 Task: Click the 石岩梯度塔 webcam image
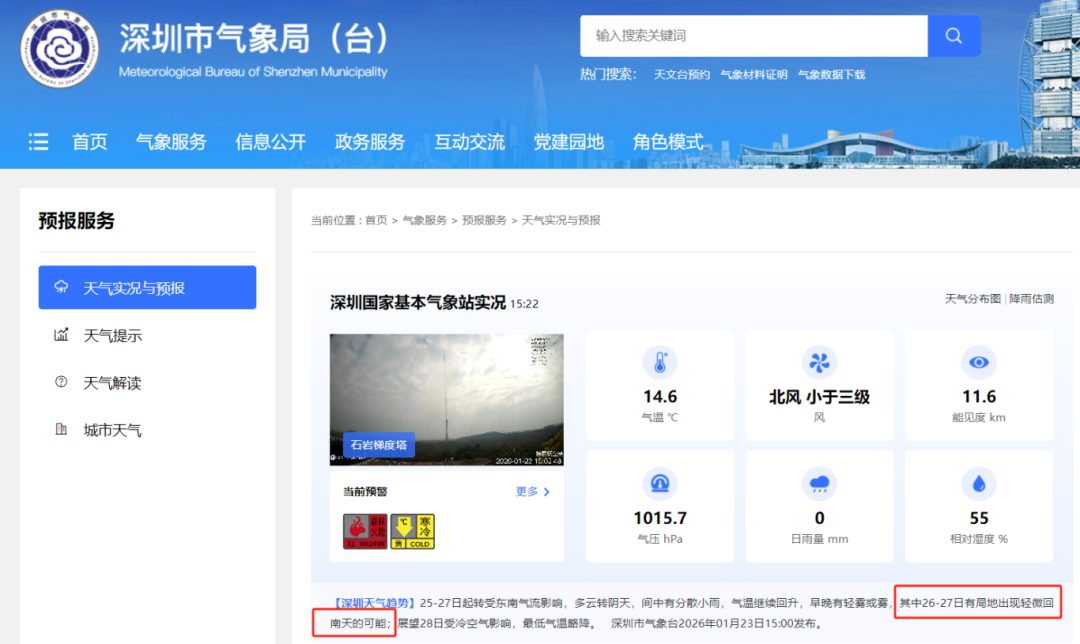tap(446, 399)
